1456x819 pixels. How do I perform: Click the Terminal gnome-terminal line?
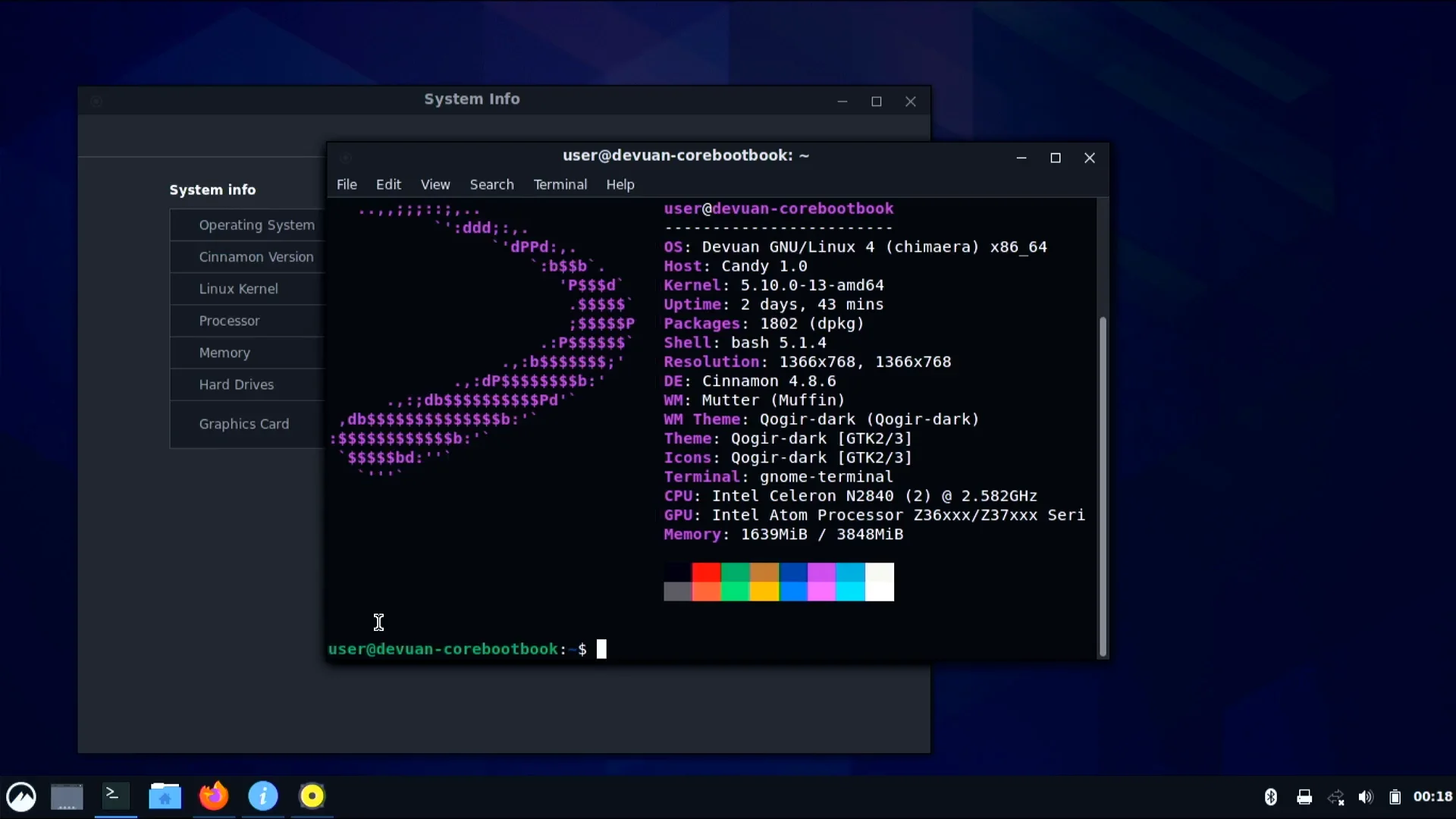778,477
